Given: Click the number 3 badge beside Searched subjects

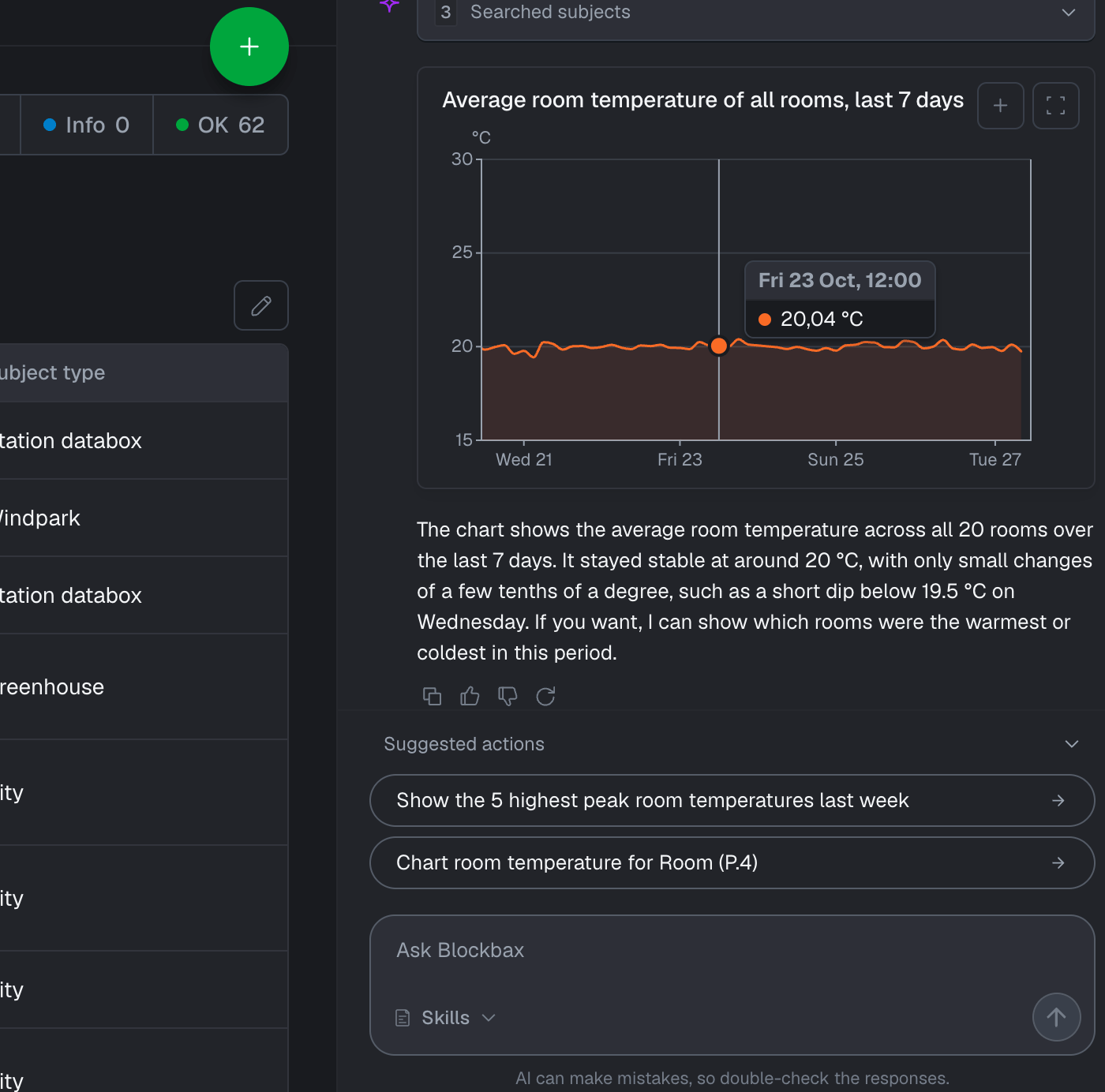Looking at the screenshot, I should [x=446, y=12].
